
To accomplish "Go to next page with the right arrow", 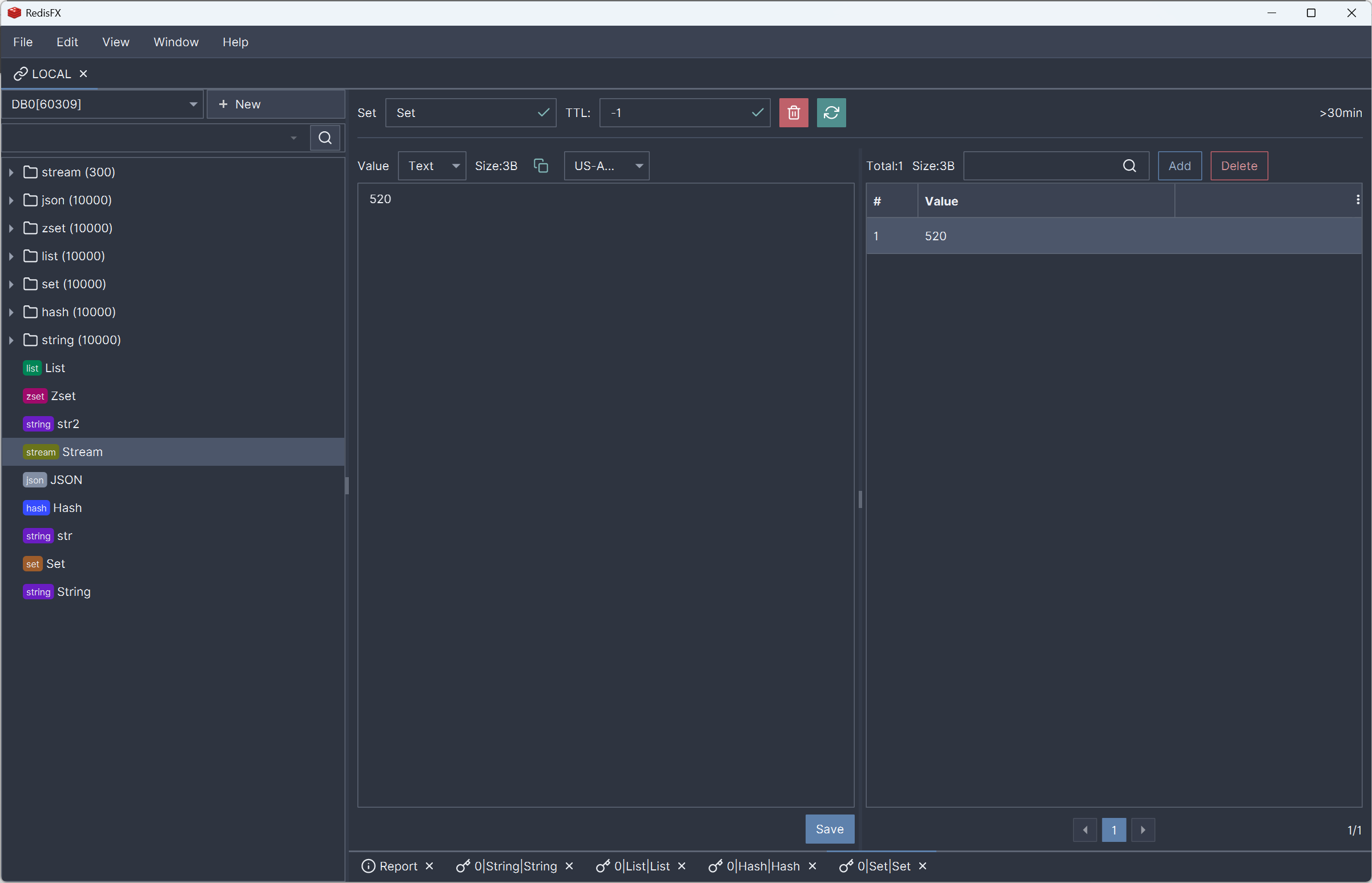I will pyautogui.click(x=1143, y=830).
